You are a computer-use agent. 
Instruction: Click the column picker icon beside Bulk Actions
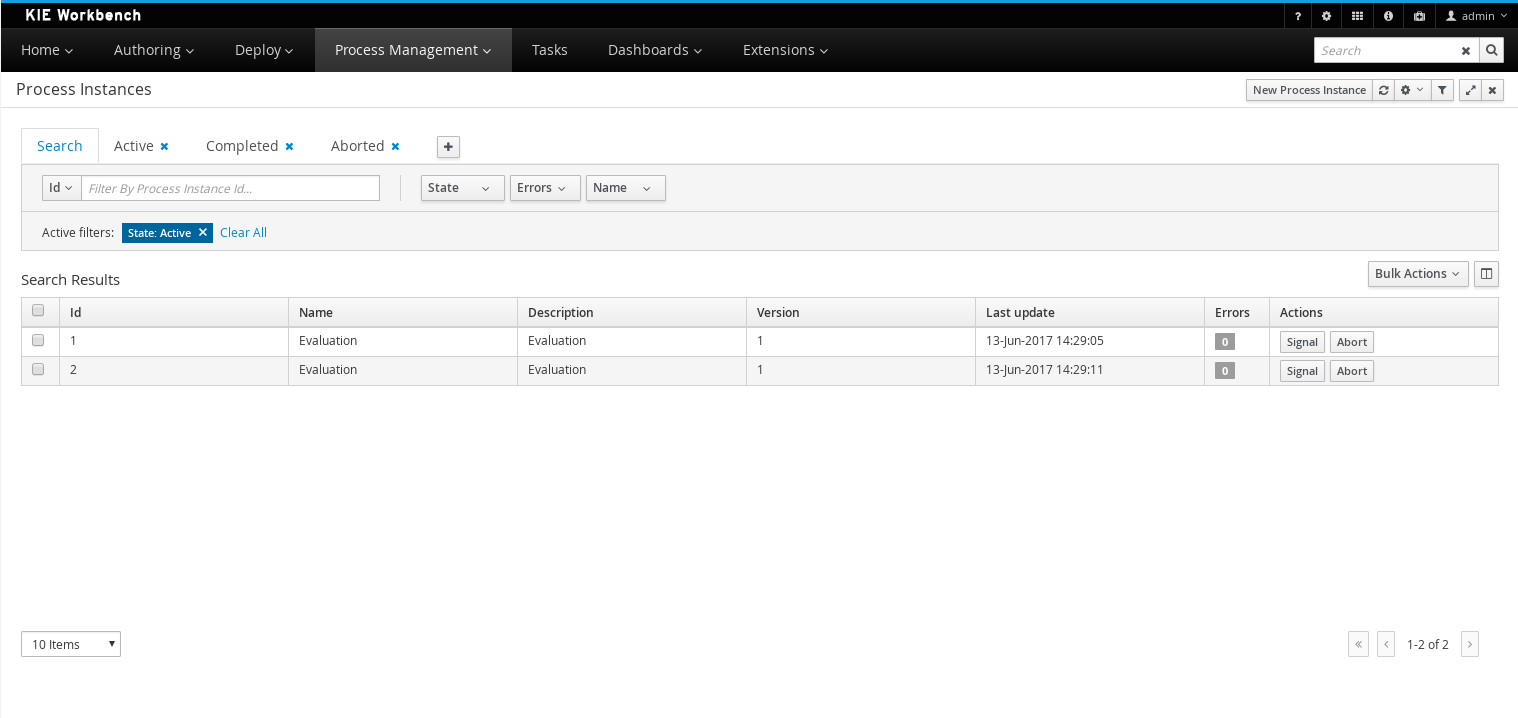[x=1486, y=274]
